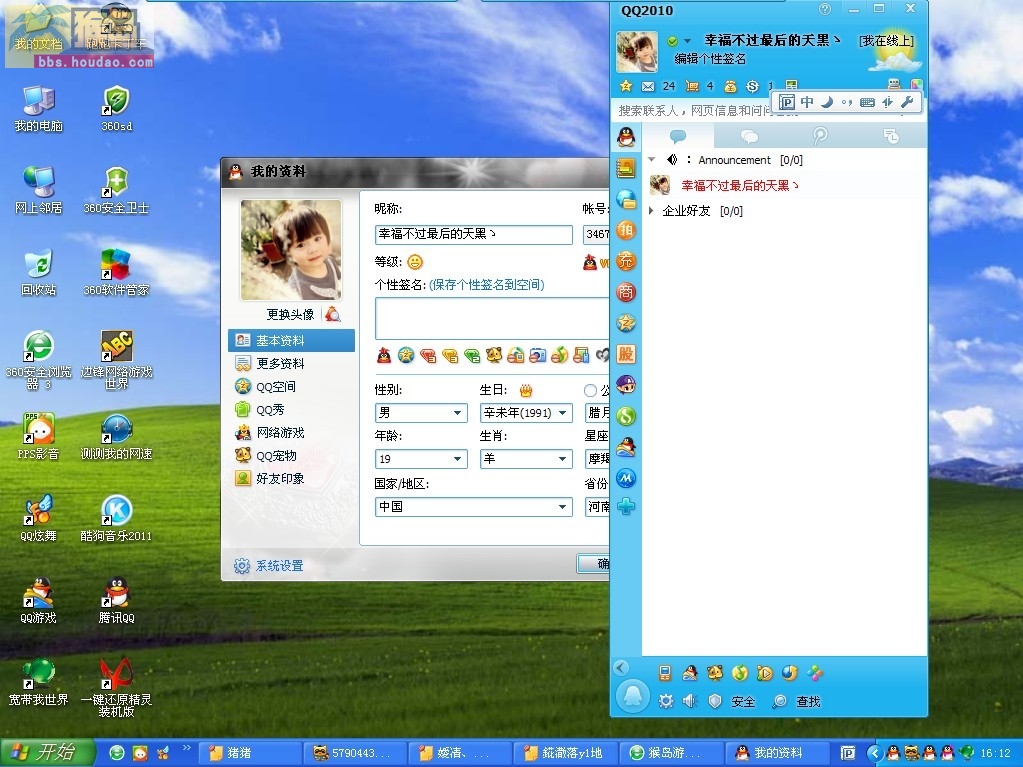
Task: Open the globe folder icon in QQ sidebar
Action: coord(626,199)
